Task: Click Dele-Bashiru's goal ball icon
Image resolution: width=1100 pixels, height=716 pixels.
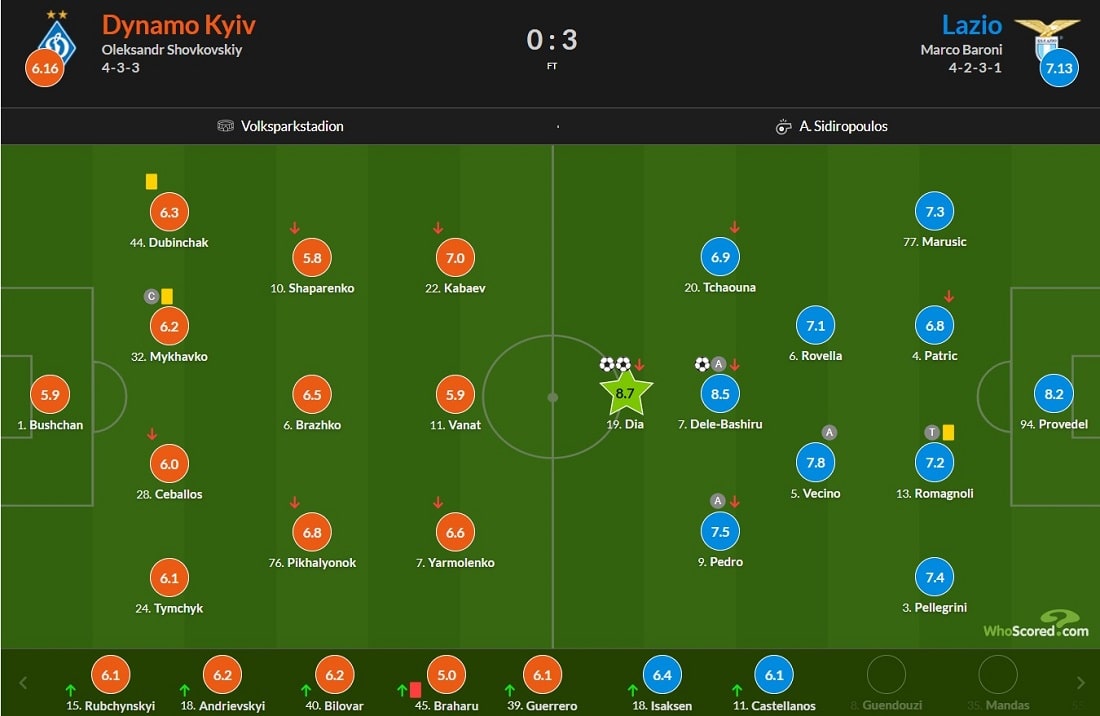Action: (x=702, y=364)
